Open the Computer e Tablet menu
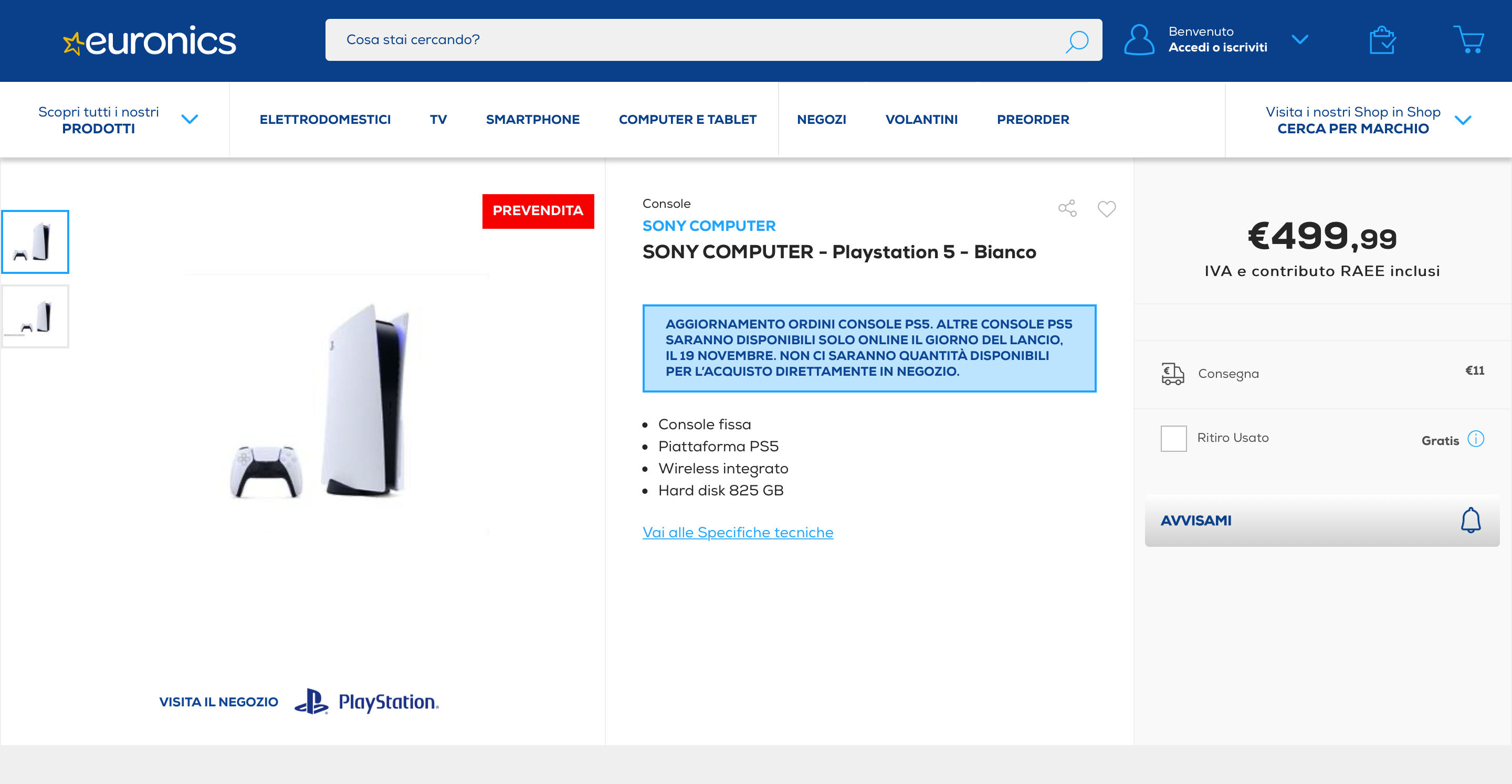 click(687, 120)
